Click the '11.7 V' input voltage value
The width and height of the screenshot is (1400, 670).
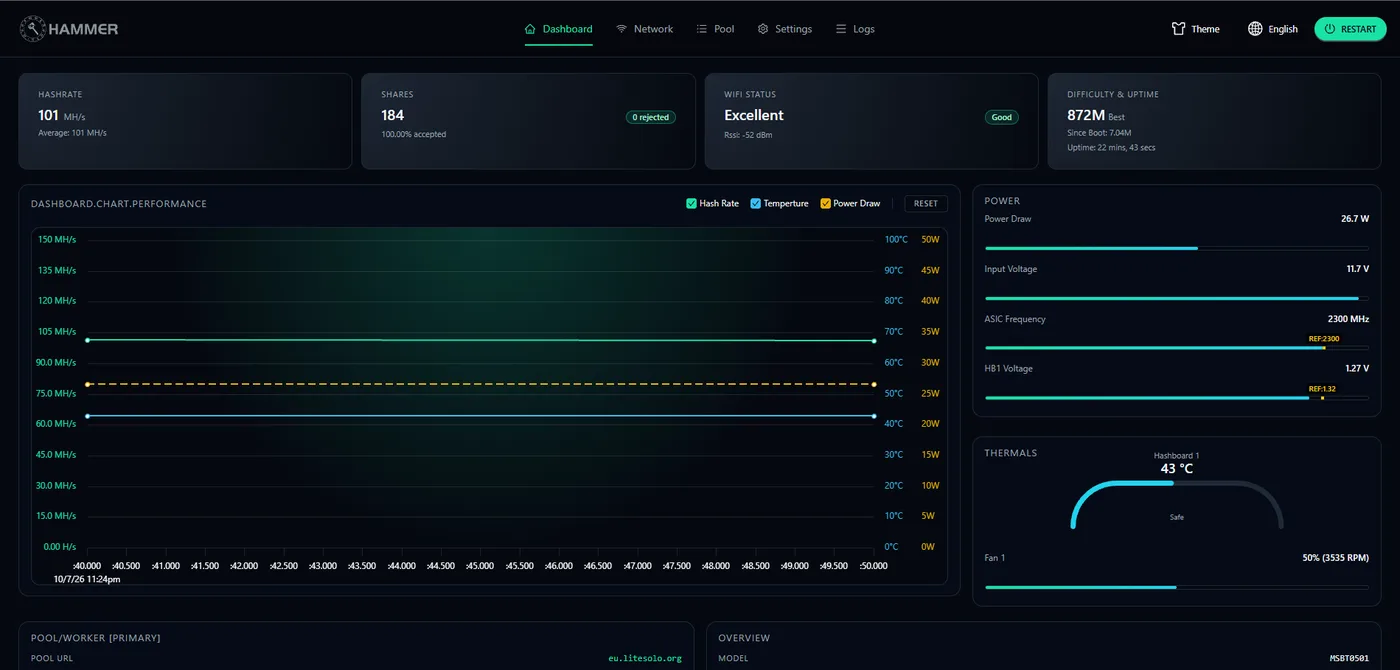[x=1357, y=268]
